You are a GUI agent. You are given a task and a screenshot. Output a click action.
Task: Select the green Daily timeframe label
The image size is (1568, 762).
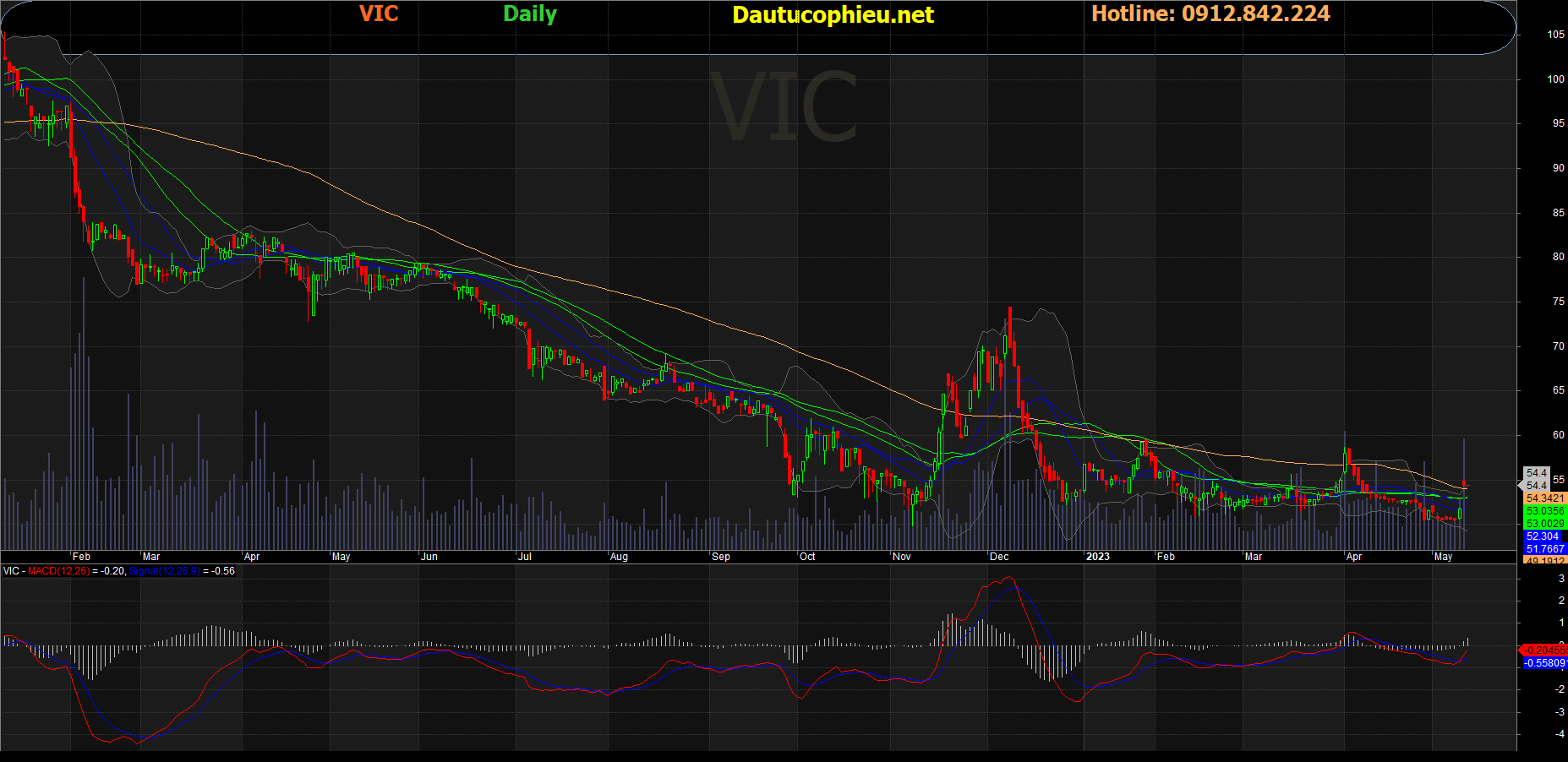tap(529, 14)
